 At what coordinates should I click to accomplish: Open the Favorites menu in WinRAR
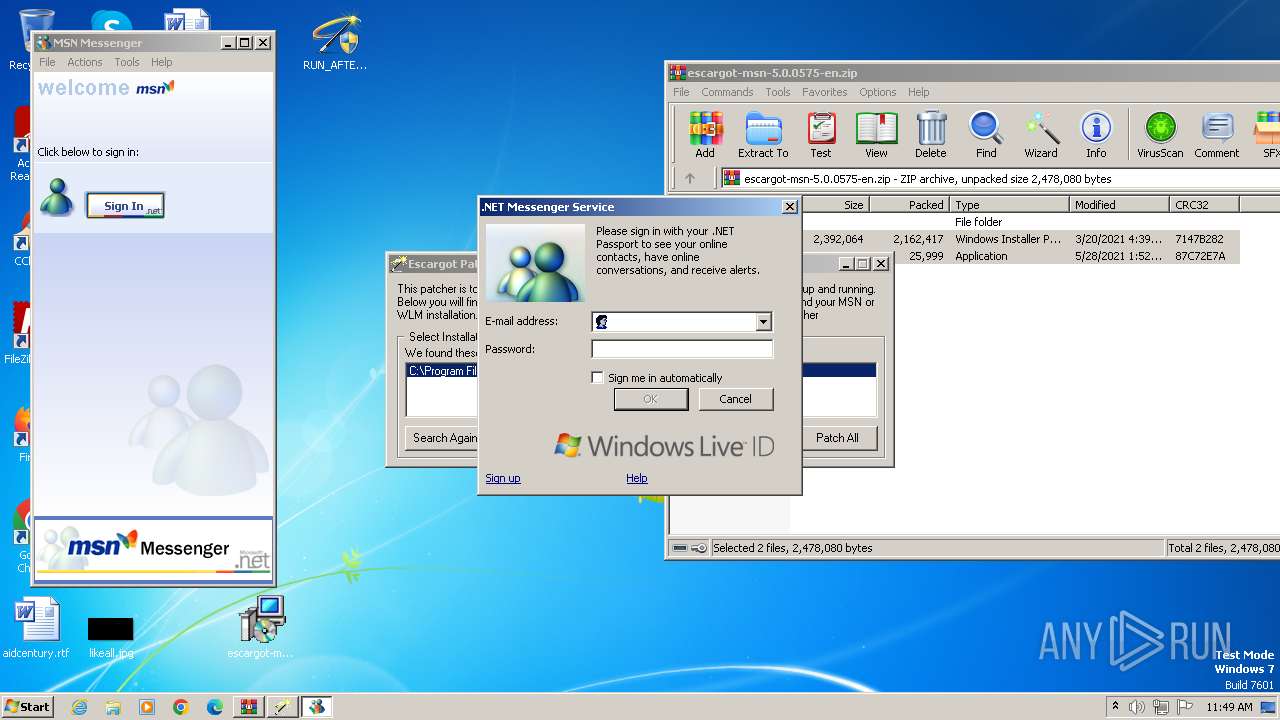coord(825,92)
